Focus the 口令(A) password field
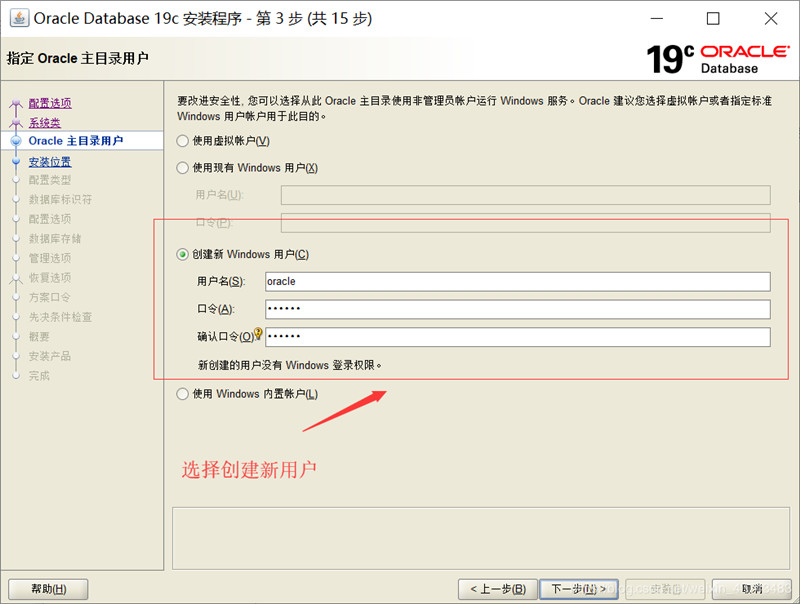800x604 pixels. [517, 309]
